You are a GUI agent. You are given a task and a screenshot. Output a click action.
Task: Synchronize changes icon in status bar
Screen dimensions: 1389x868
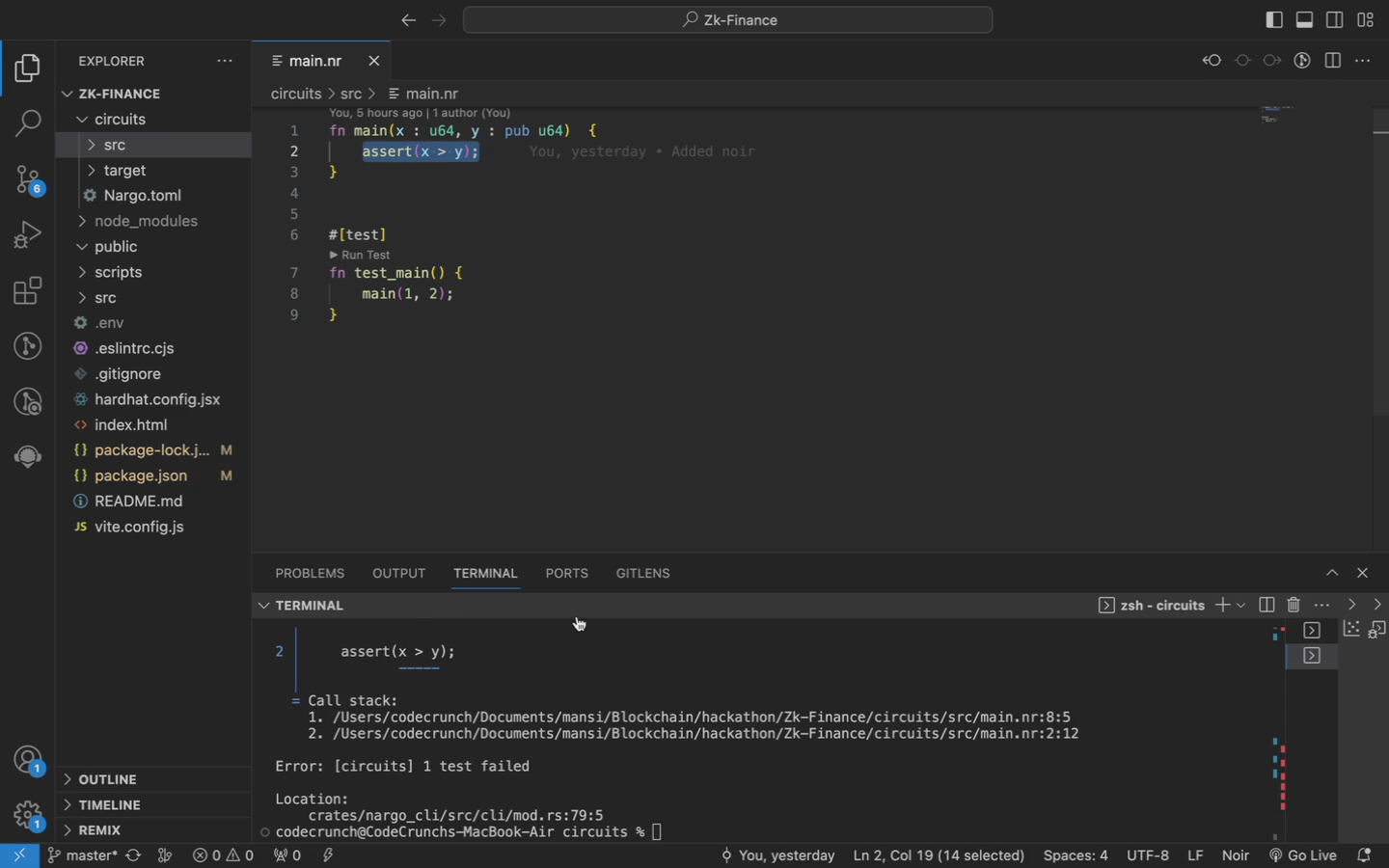click(x=133, y=855)
